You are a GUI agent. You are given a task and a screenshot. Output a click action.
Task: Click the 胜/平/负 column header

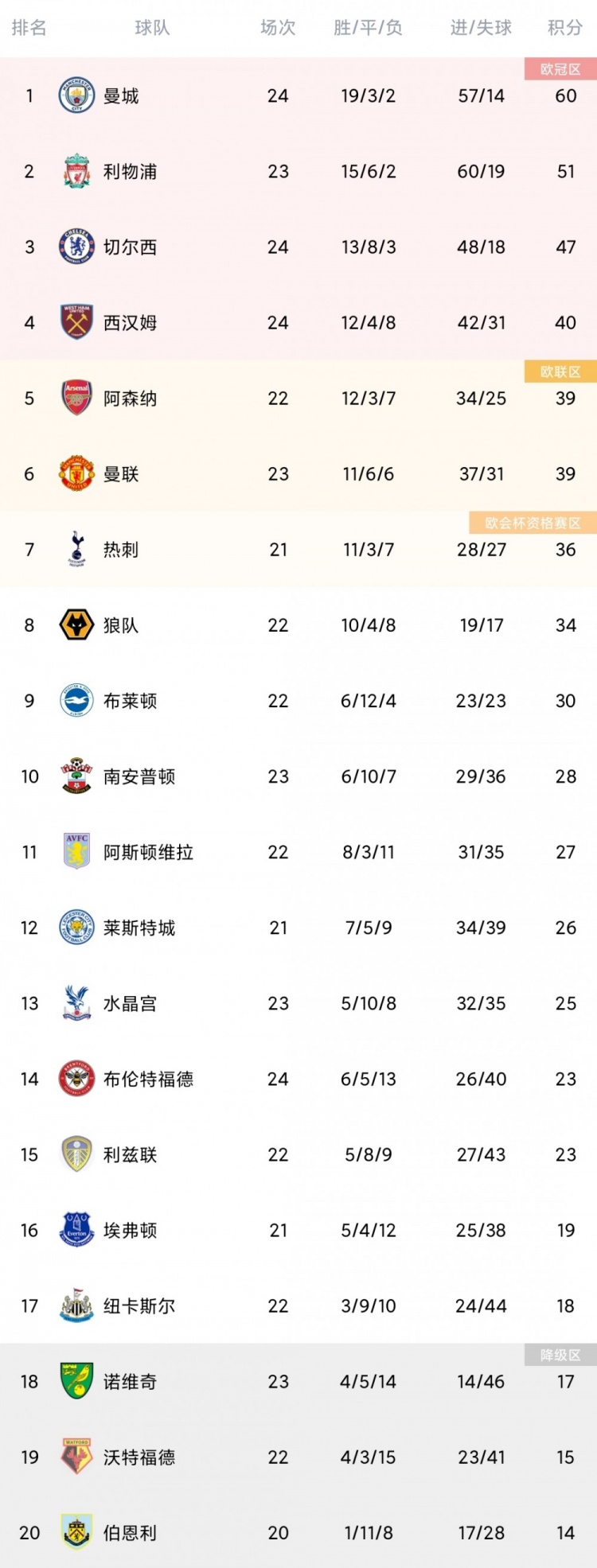tap(368, 28)
